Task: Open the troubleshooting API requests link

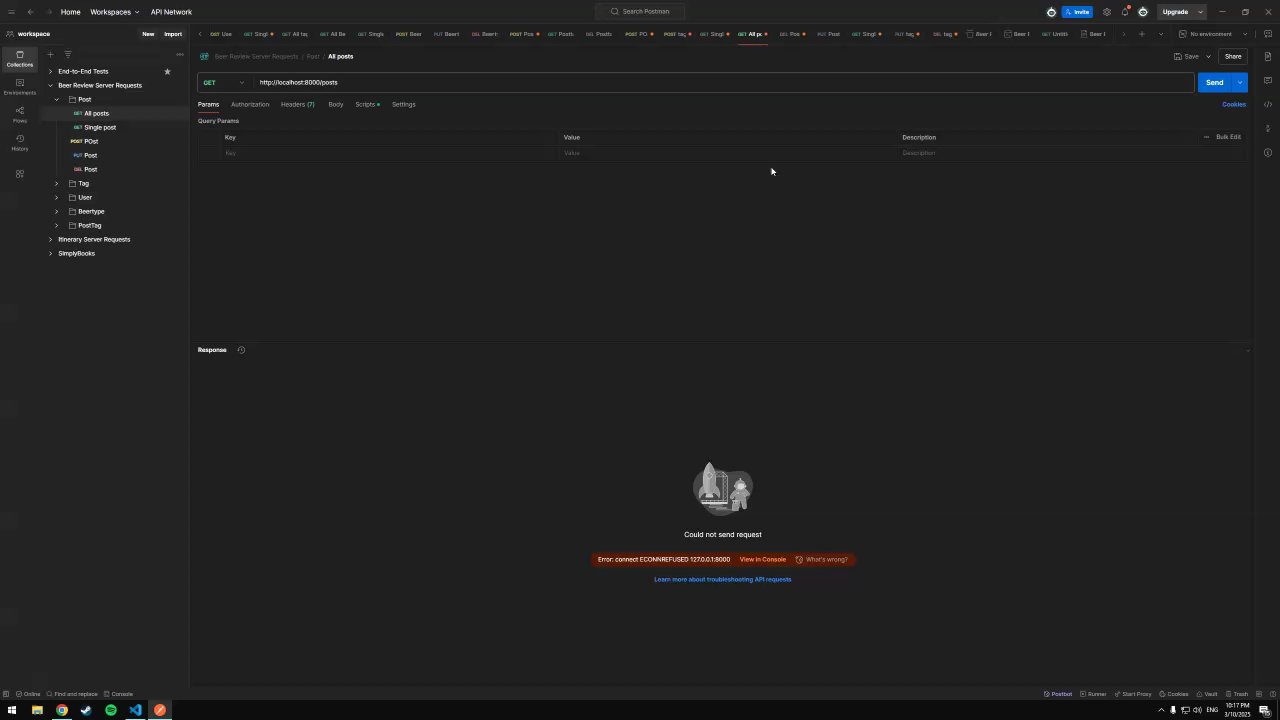Action: click(x=723, y=579)
